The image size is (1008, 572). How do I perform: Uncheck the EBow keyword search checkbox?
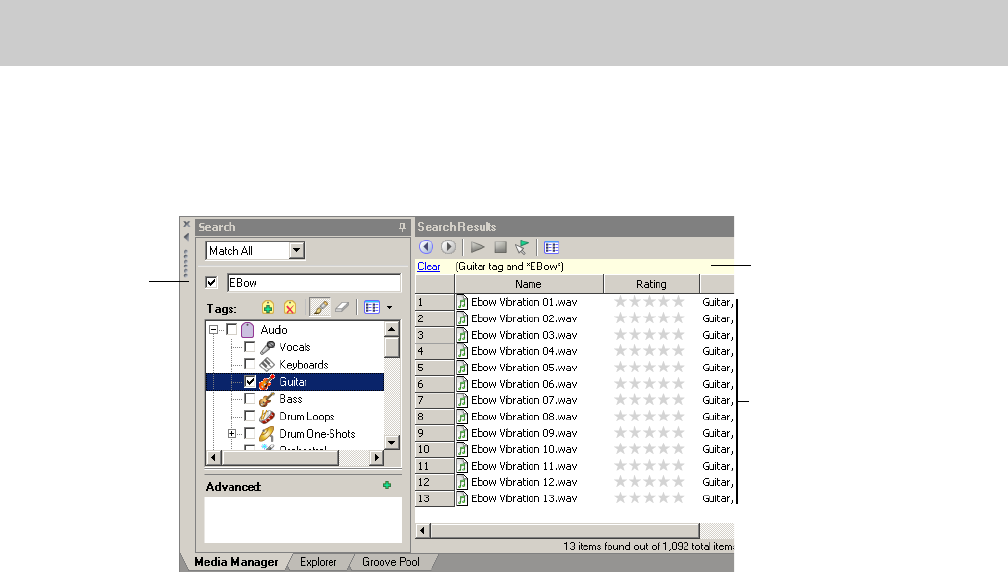point(212,282)
